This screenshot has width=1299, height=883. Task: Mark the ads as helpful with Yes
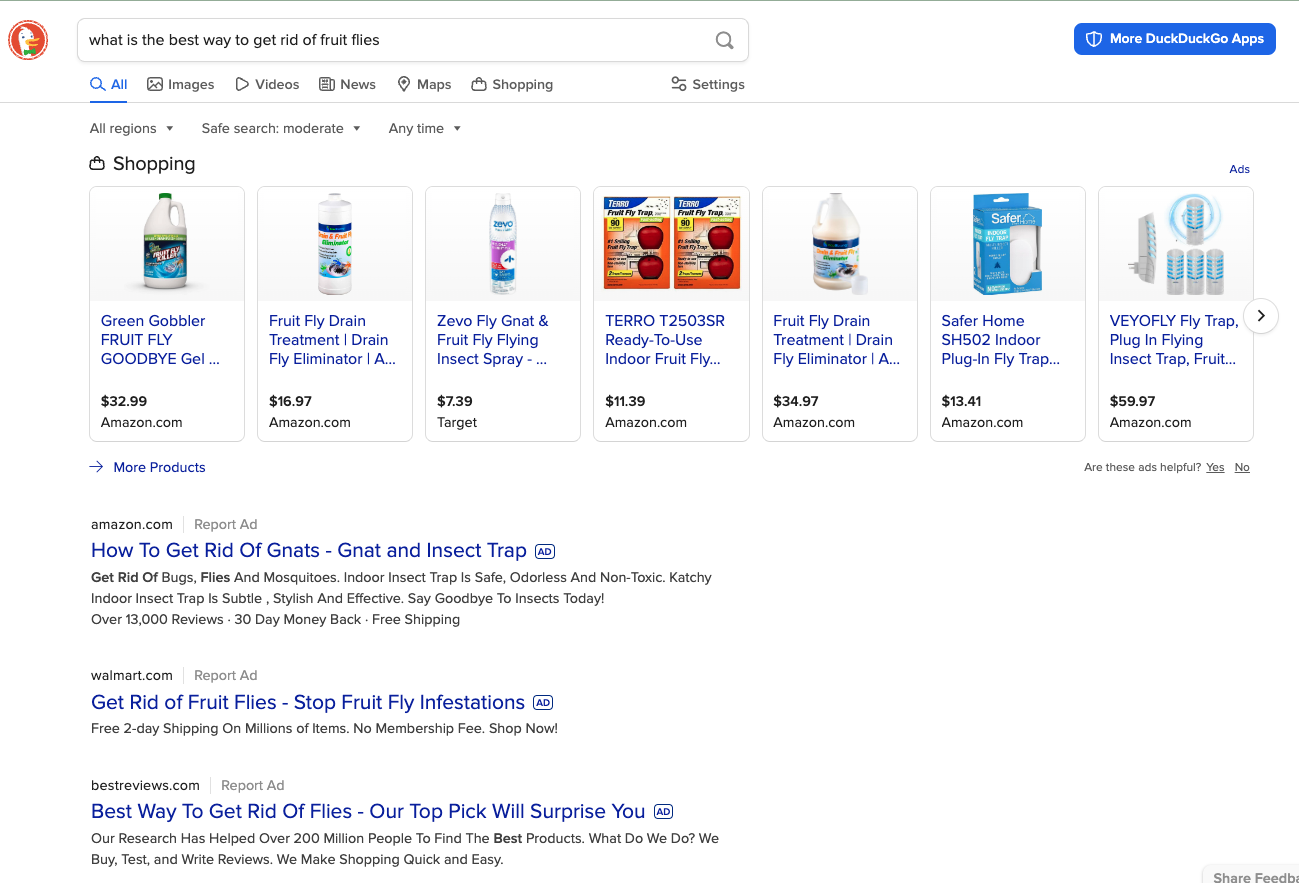[x=1215, y=467]
